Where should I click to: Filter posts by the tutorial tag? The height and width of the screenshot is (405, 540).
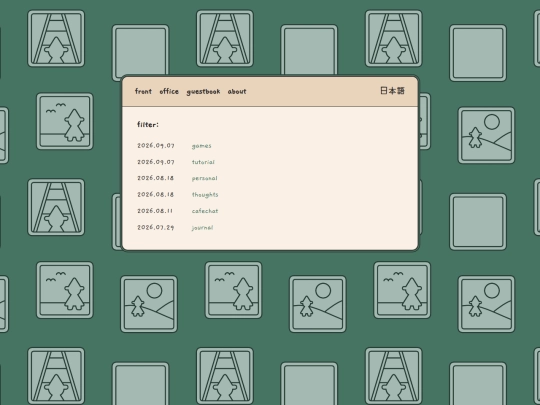[x=203, y=162]
